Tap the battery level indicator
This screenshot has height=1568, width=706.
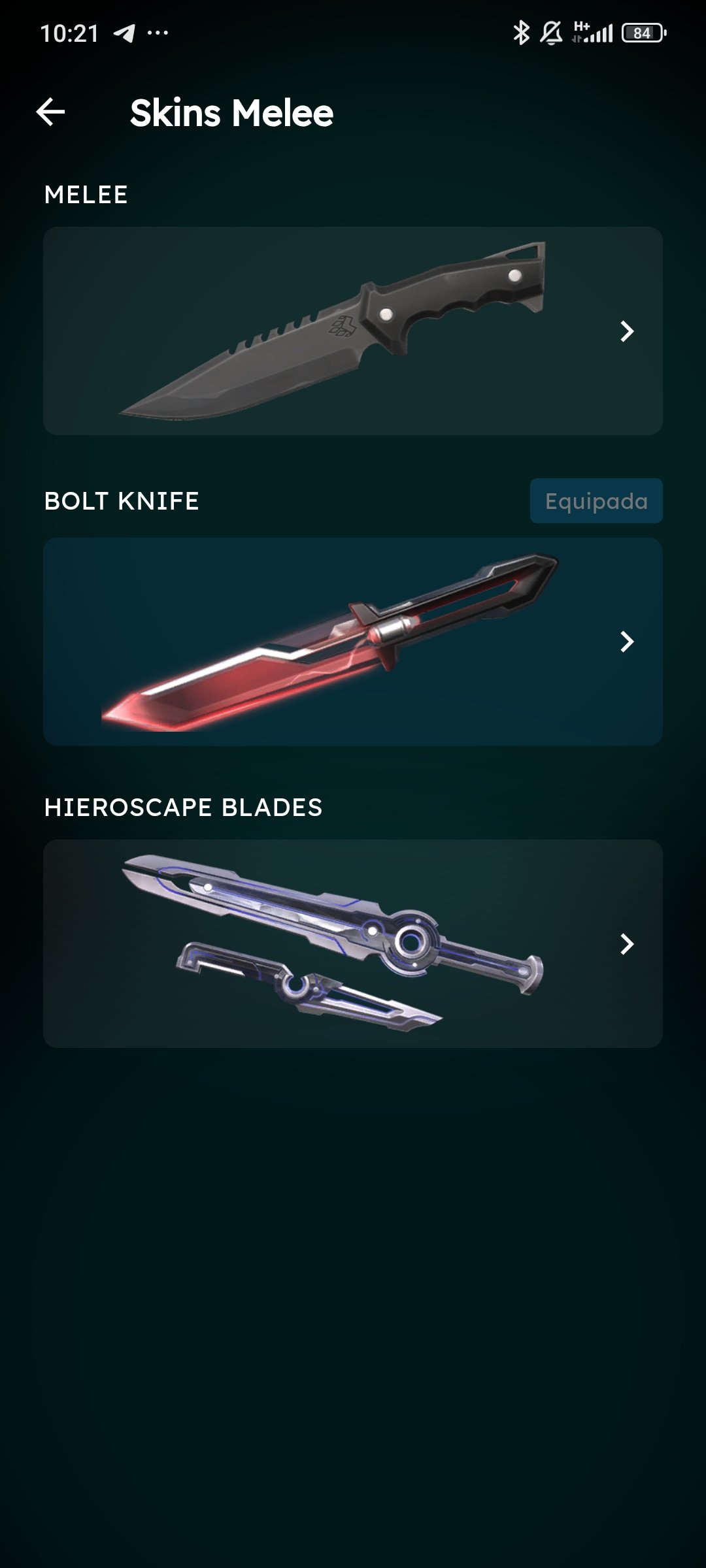click(x=644, y=33)
